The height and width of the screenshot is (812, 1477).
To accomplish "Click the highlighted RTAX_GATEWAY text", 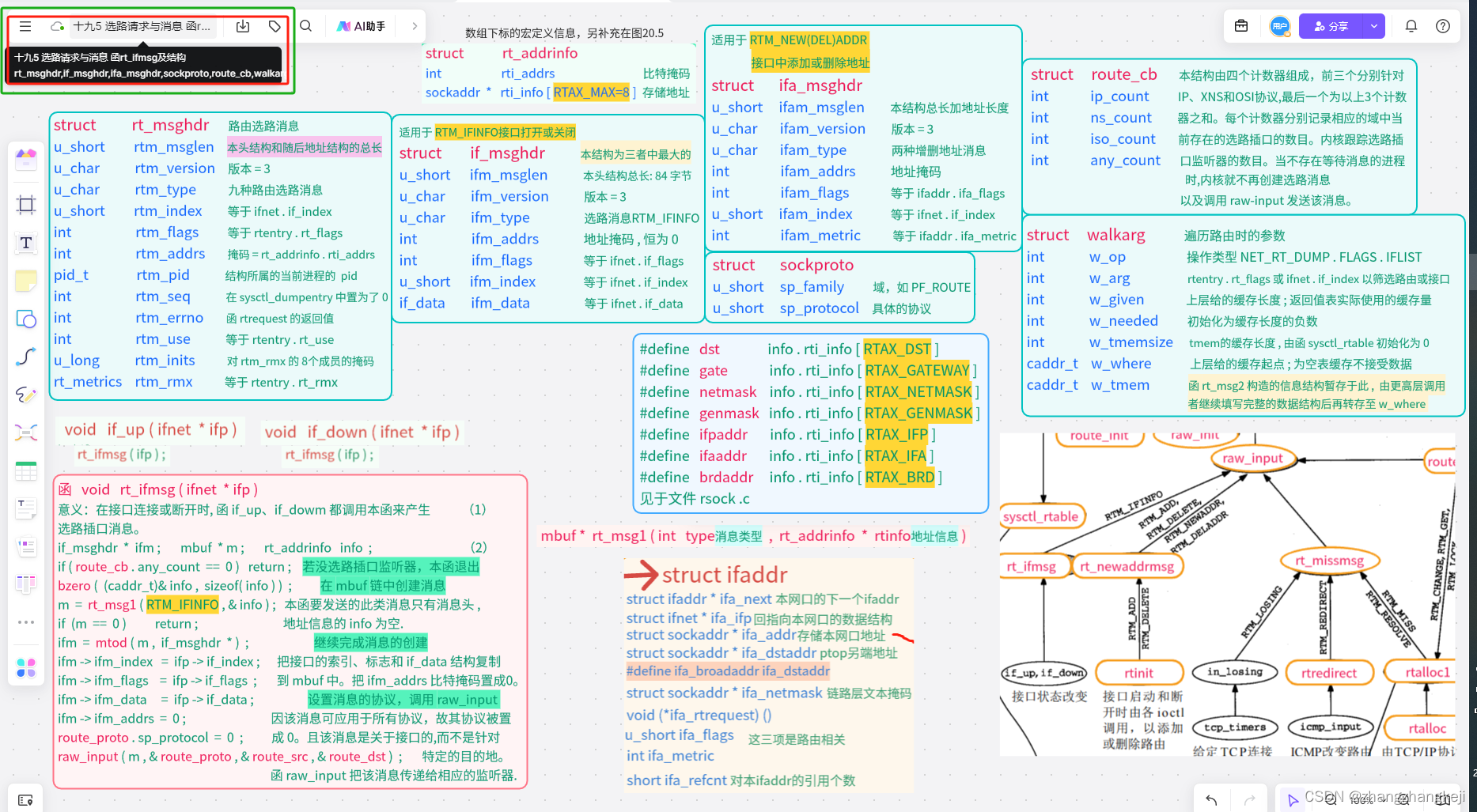I will click(x=918, y=371).
